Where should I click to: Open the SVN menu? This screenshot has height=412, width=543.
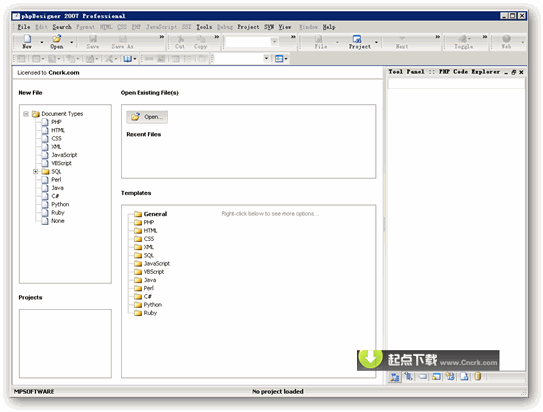(x=269, y=27)
